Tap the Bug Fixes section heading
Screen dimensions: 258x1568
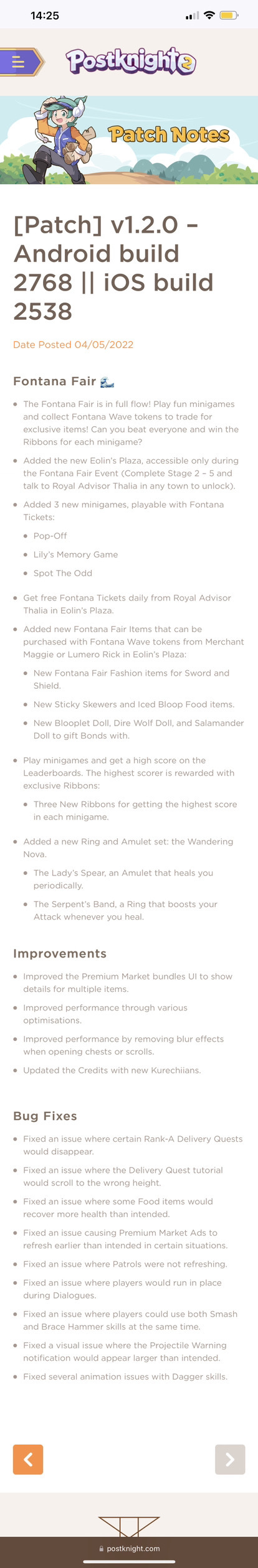tap(45, 1116)
